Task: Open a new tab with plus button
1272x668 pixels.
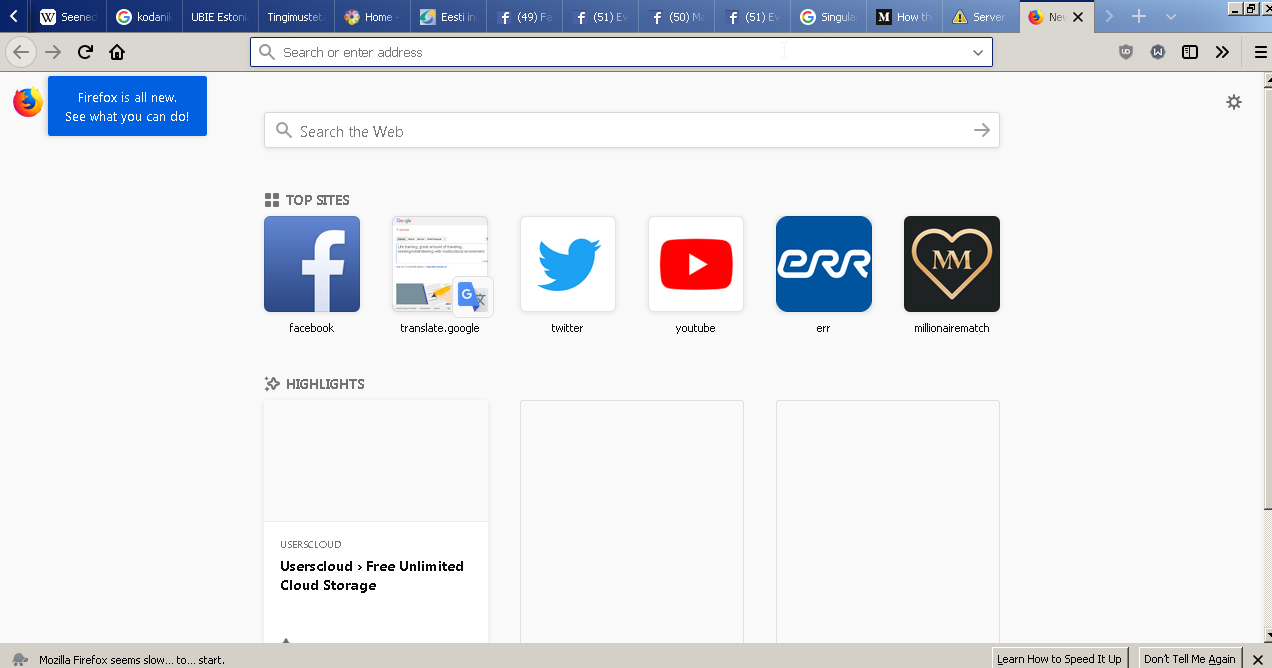Action: [1139, 17]
